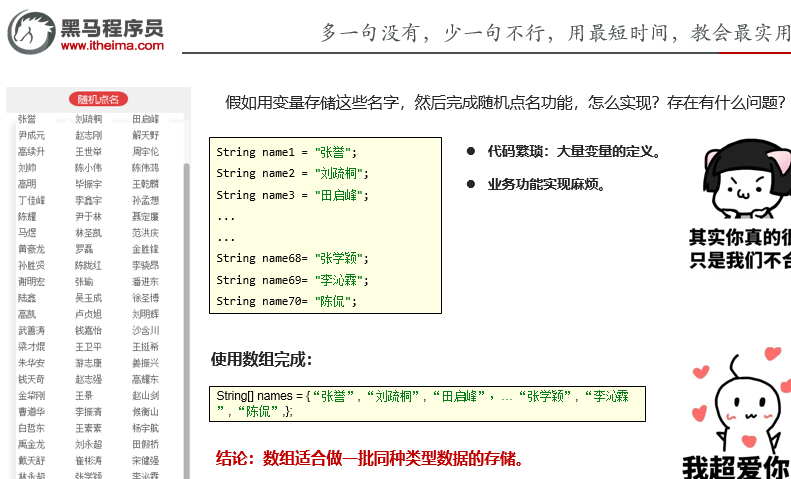Screen dimensions: 791x479
Task: Select 杨宇航 in the name list
Action: tap(145, 428)
